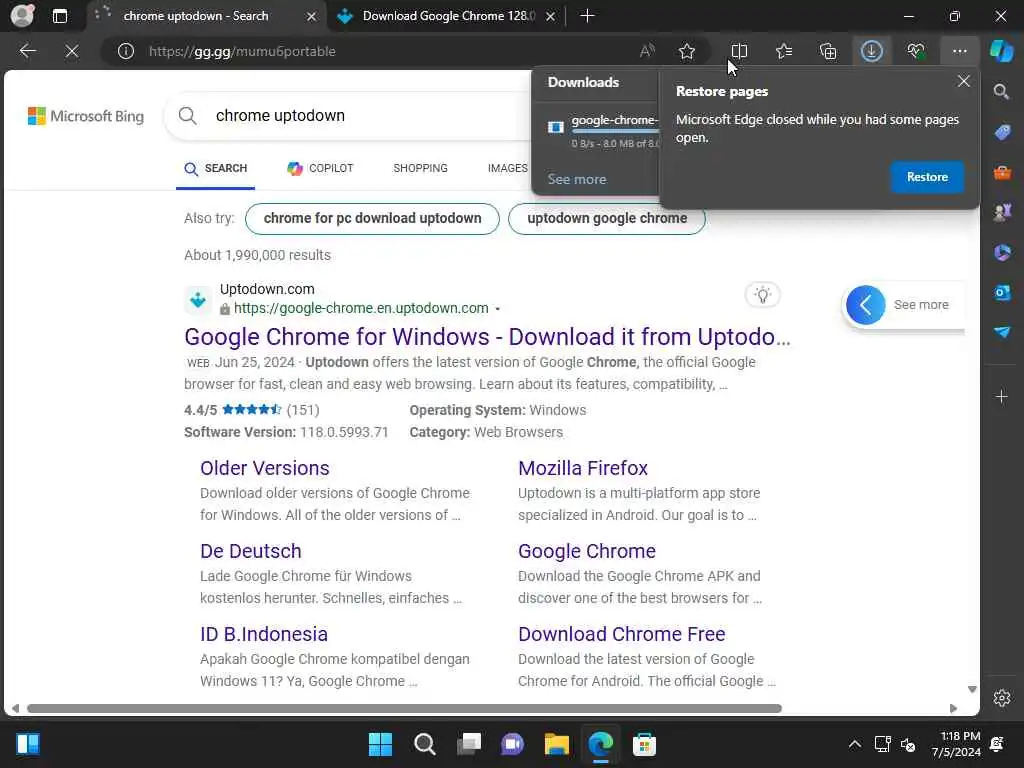This screenshot has height=768, width=1024.
Task: Open the Older Versions sublink
Action: [x=264, y=468]
